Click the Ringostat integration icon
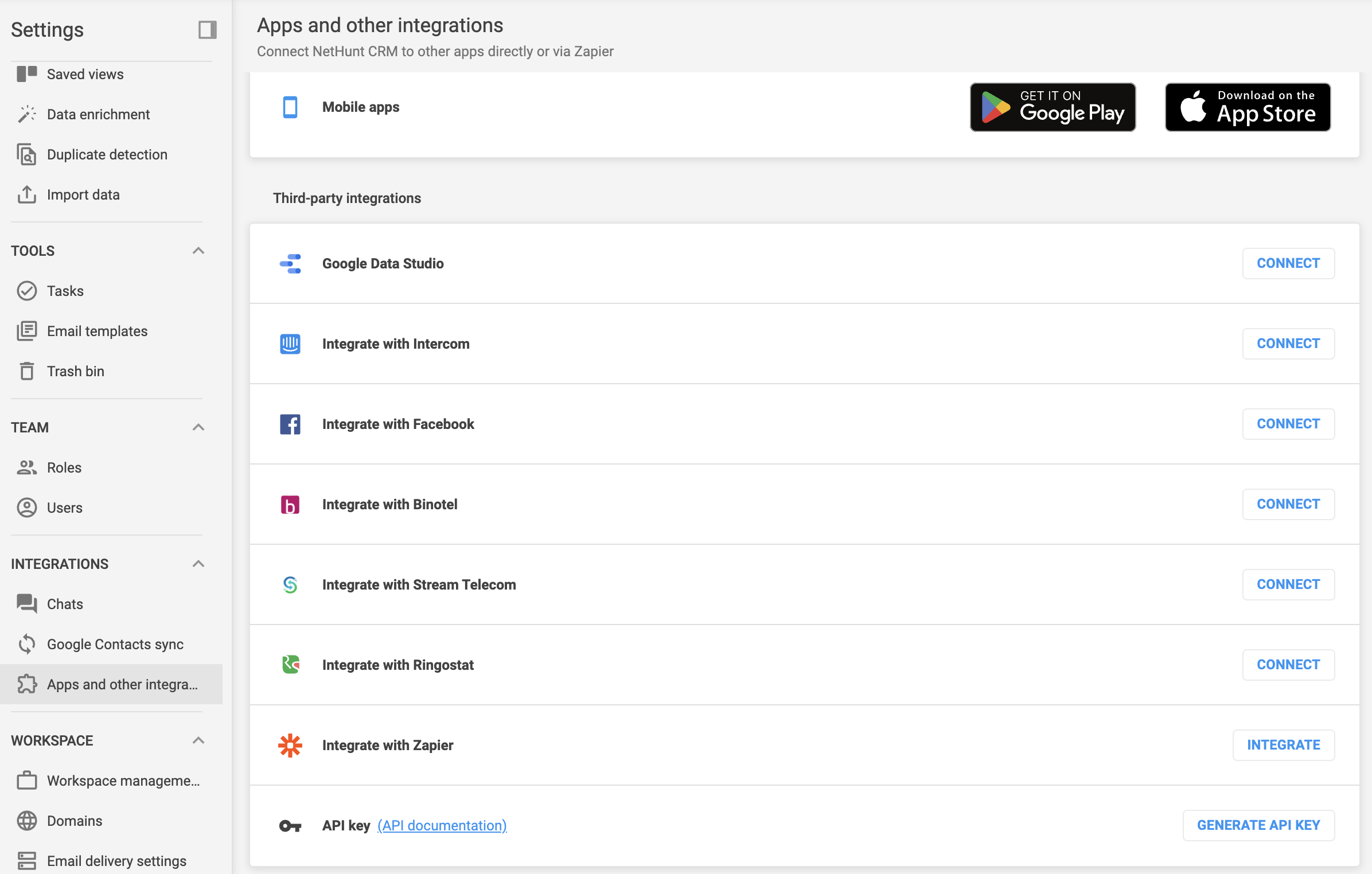Screen dimensions: 1372x874 [x=290, y=664]
